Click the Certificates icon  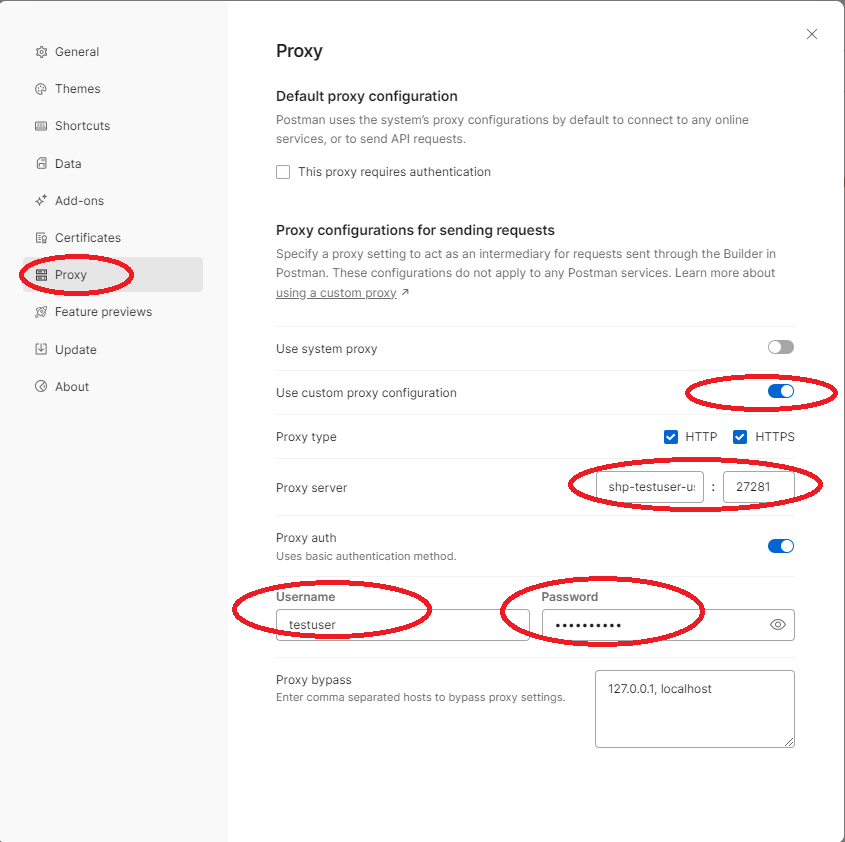[41, 238]
